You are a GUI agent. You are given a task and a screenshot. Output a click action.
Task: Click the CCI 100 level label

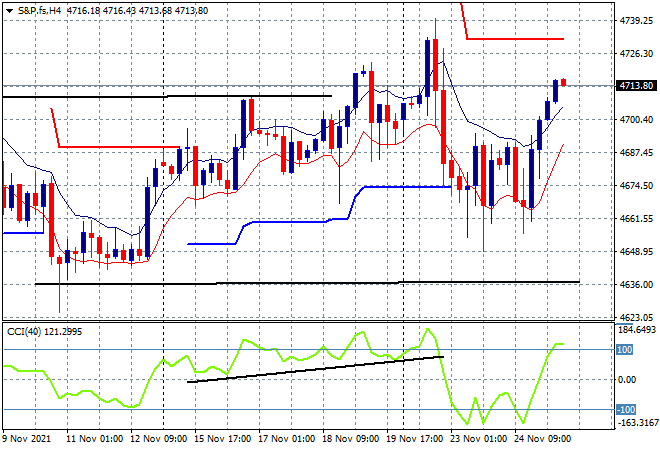625,350
